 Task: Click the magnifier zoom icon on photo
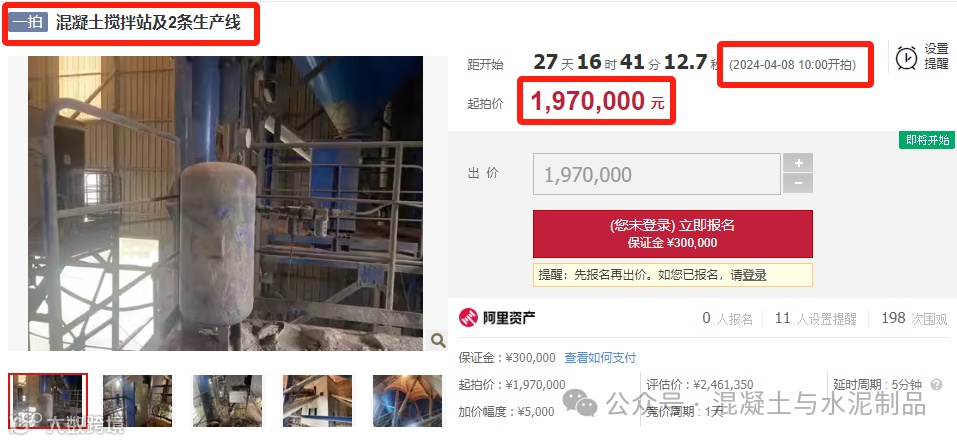click(438, 340)
